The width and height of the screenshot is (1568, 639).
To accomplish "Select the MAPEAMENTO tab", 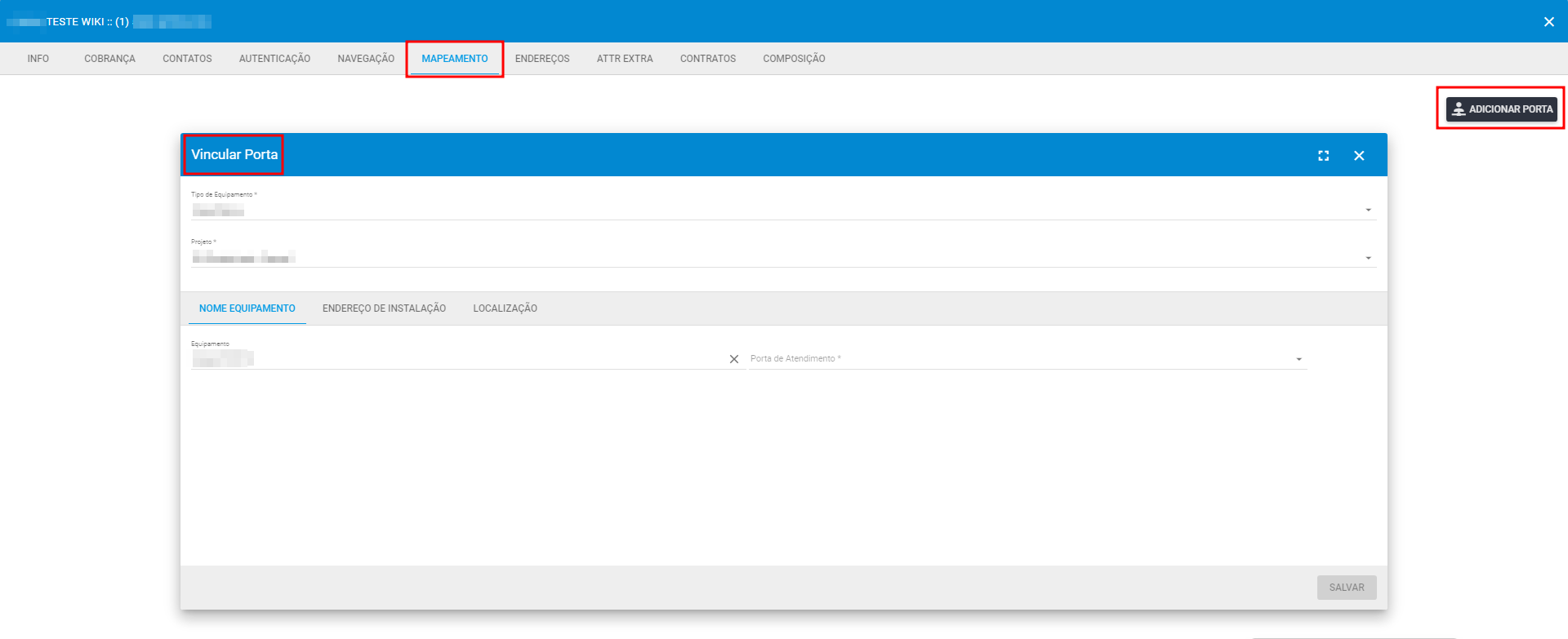I will [x=455, y=59].
